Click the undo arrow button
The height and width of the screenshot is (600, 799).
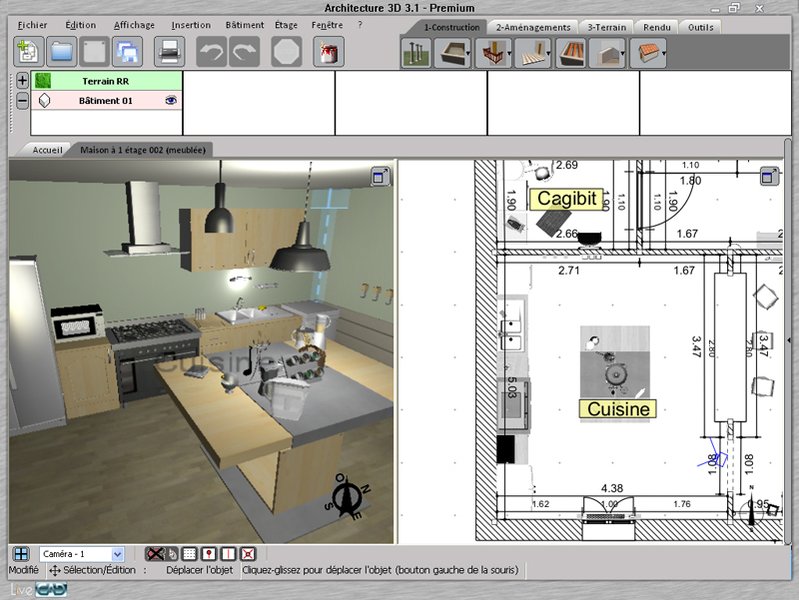pos(210,51)
